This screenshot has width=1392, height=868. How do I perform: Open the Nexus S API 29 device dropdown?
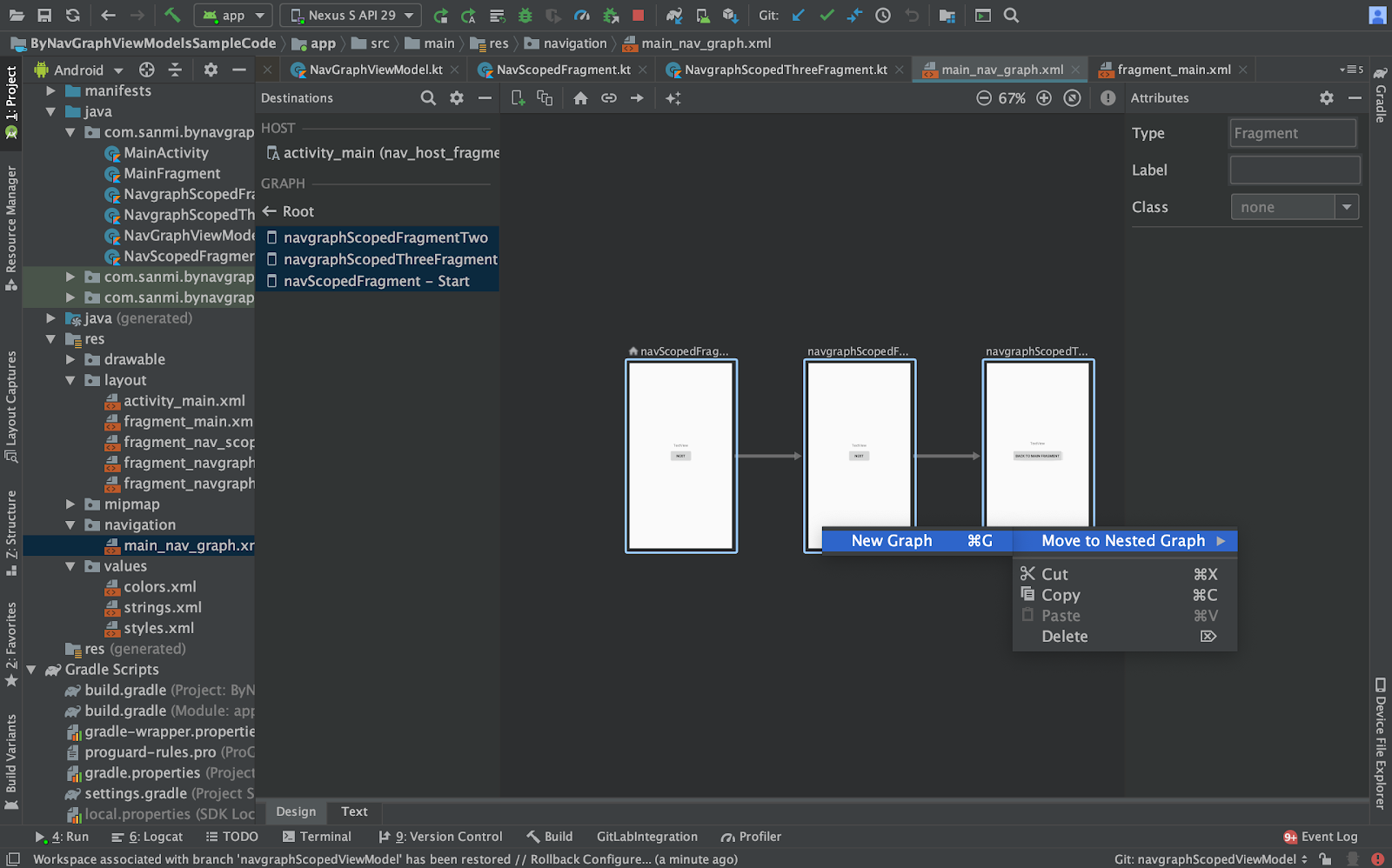pyautogui.click(x=351, y=16)
